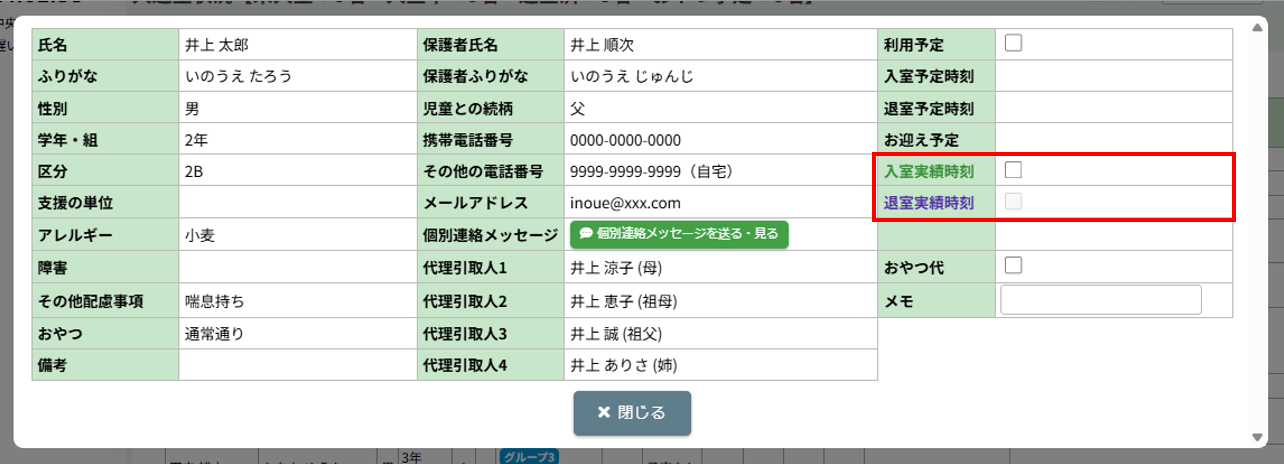Click proxy pickup person 井上 涼子 (母)
Viewport: 1284px width, 464px height.
click(616, 268)
